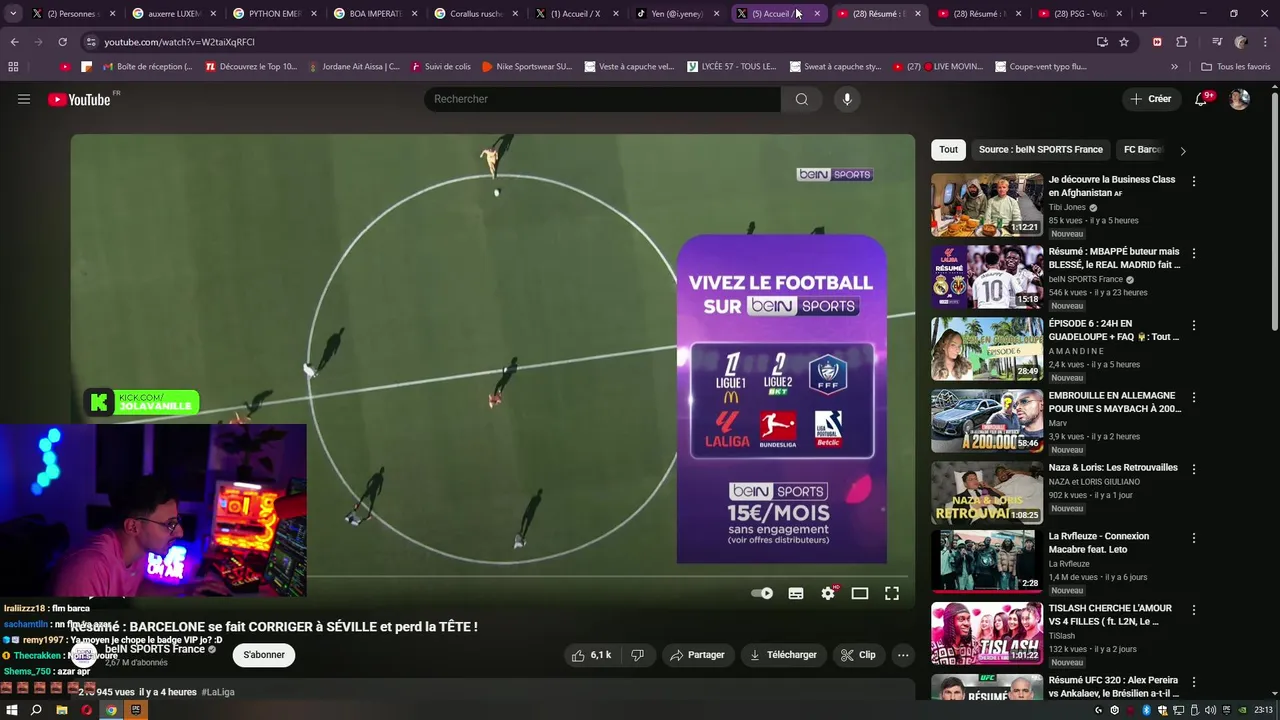The image size is (1280, 720).
Task: Expand more bookmarks with the chevron
Action: [1174, 67]
